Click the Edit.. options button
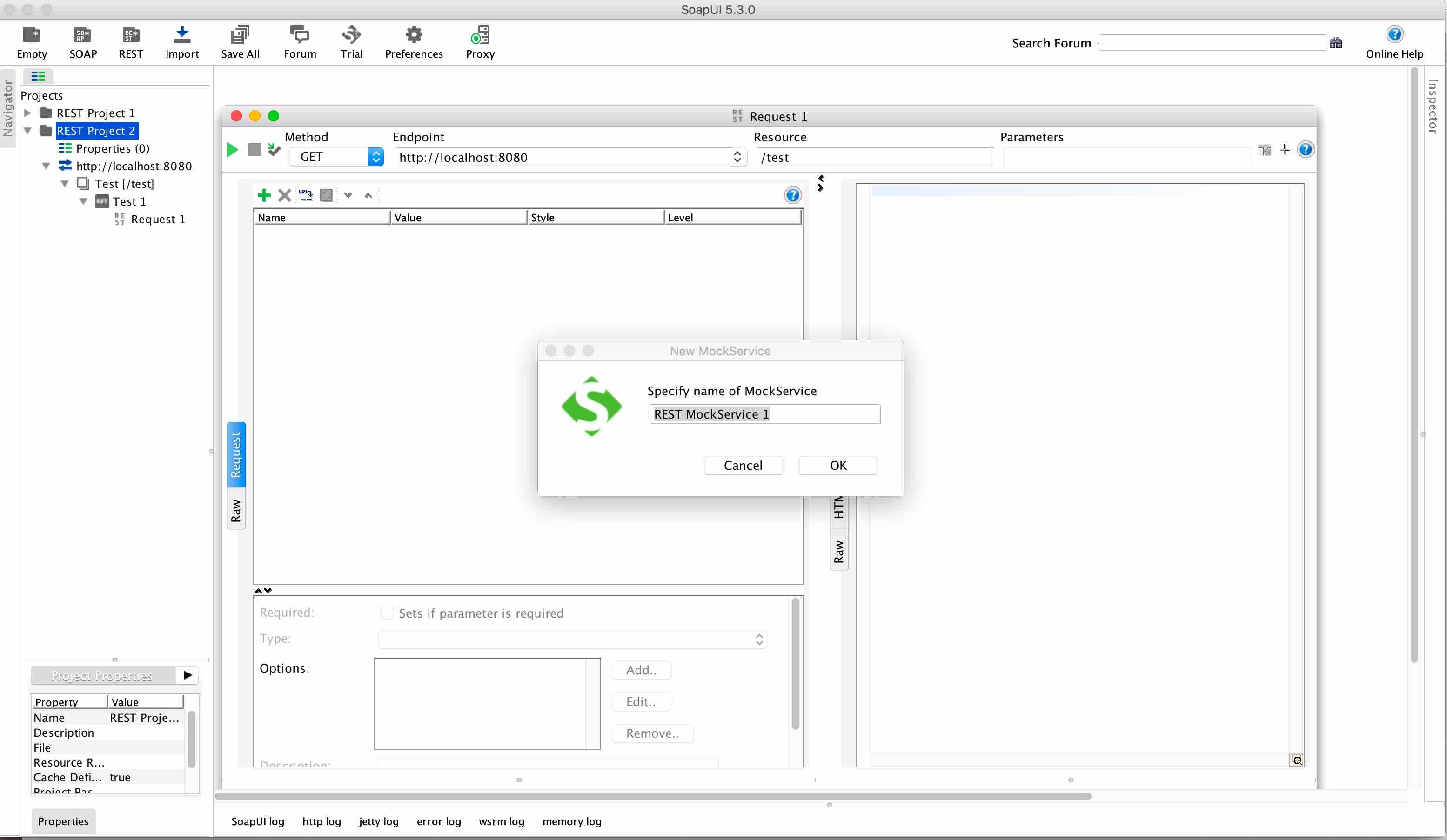Image resolution: width=1447 pixels, height=840 pixels. click(641, 701)
